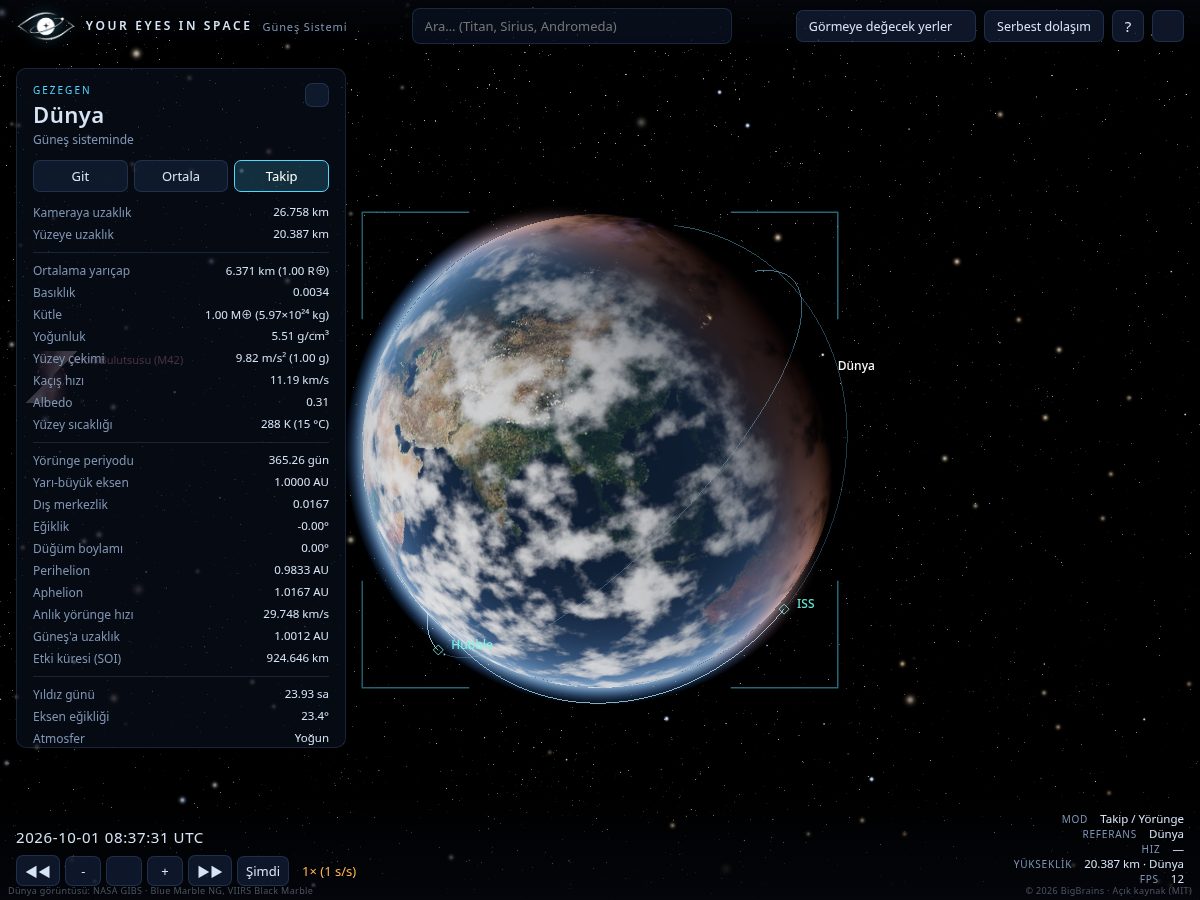Click the Dış merkezlik value 0.0167

(311, 504)
